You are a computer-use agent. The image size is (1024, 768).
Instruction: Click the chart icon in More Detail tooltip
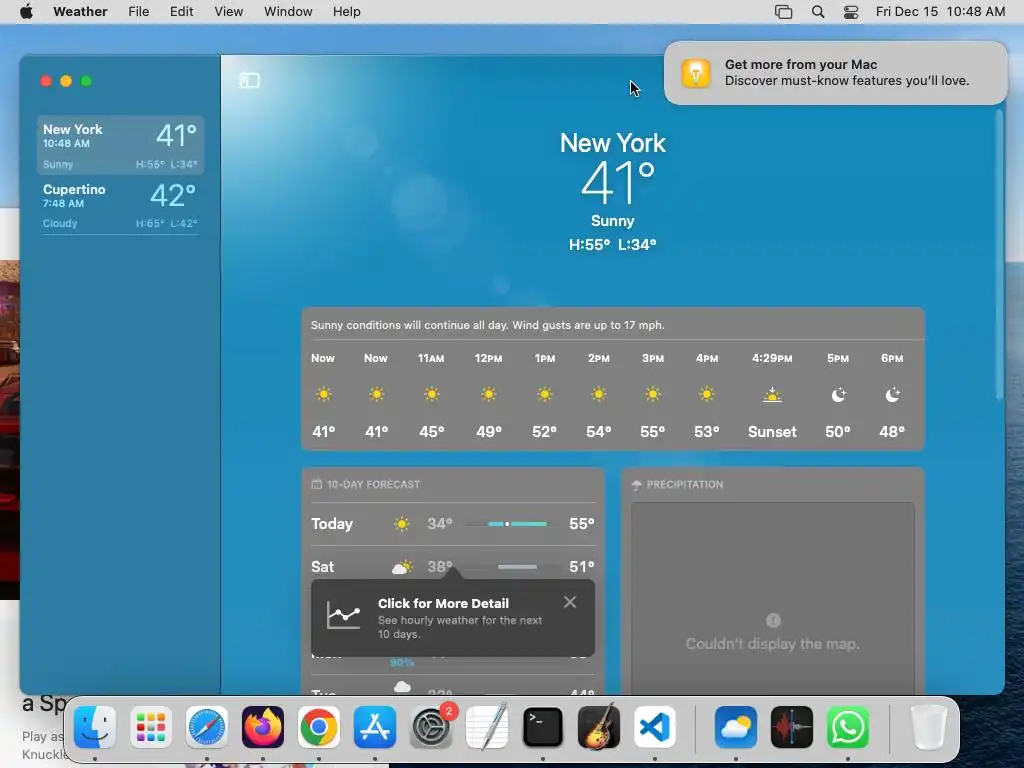click(x=344, y=615)
